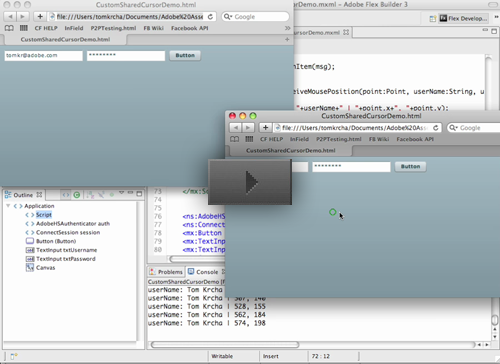Open P2PTesting.html bookmark in front Safari
Viewport: 500px width, 364px height.
click(x=339, y=139)
